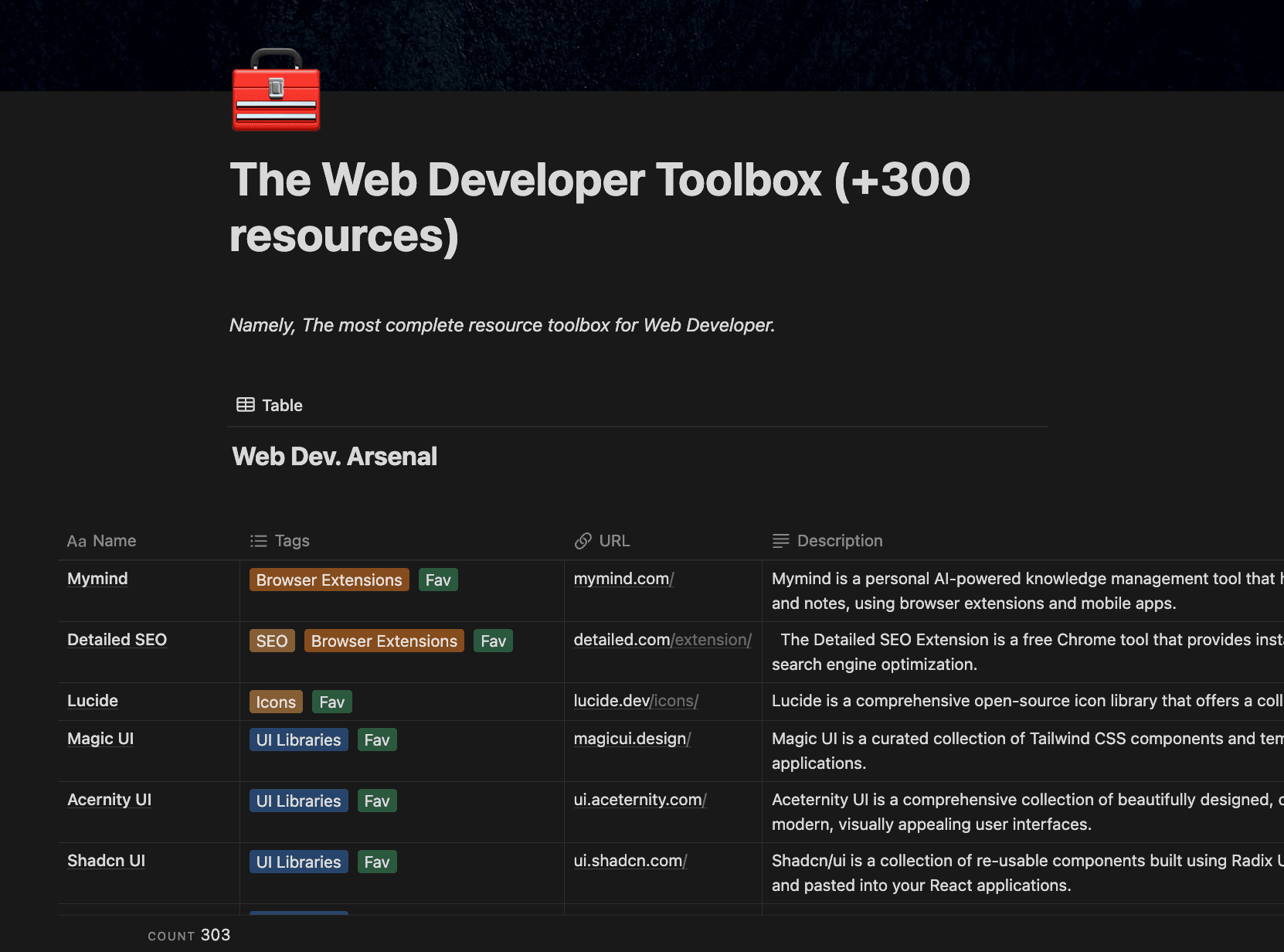Open the ui.shadcn.com link
This screenshot has height=952, width=1284.
pos(630,860)
